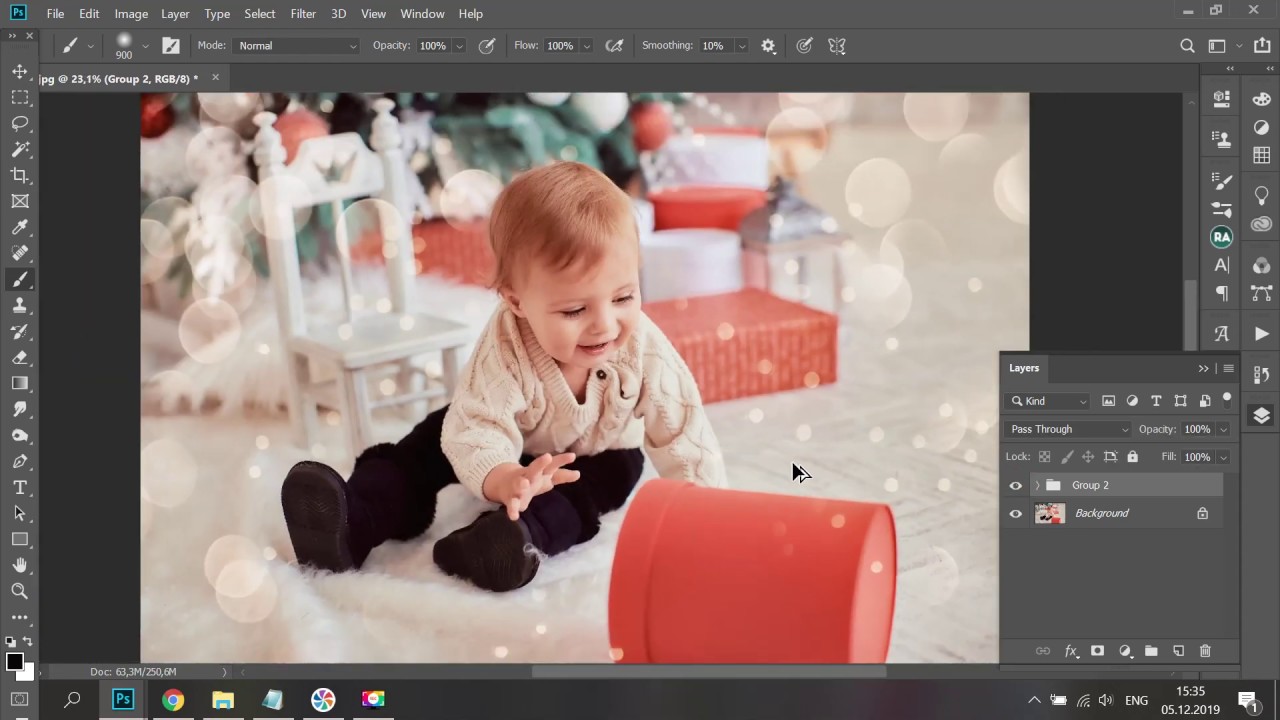Open the brush settings panel icon
Image resolution: width=1280 pixels, height=720 pixels.
171,45
